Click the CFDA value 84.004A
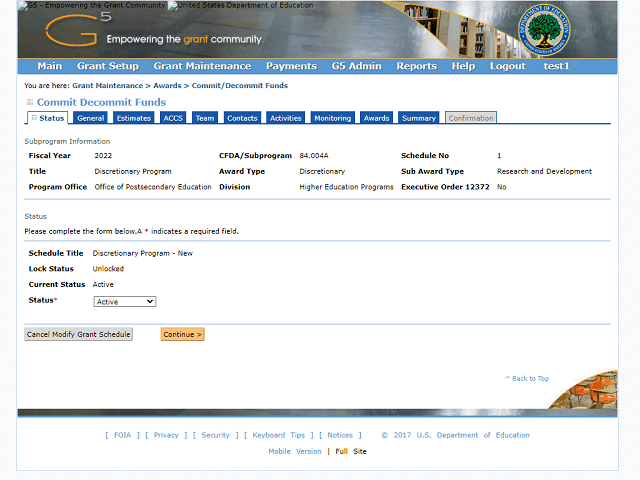 tap(314, 156)
